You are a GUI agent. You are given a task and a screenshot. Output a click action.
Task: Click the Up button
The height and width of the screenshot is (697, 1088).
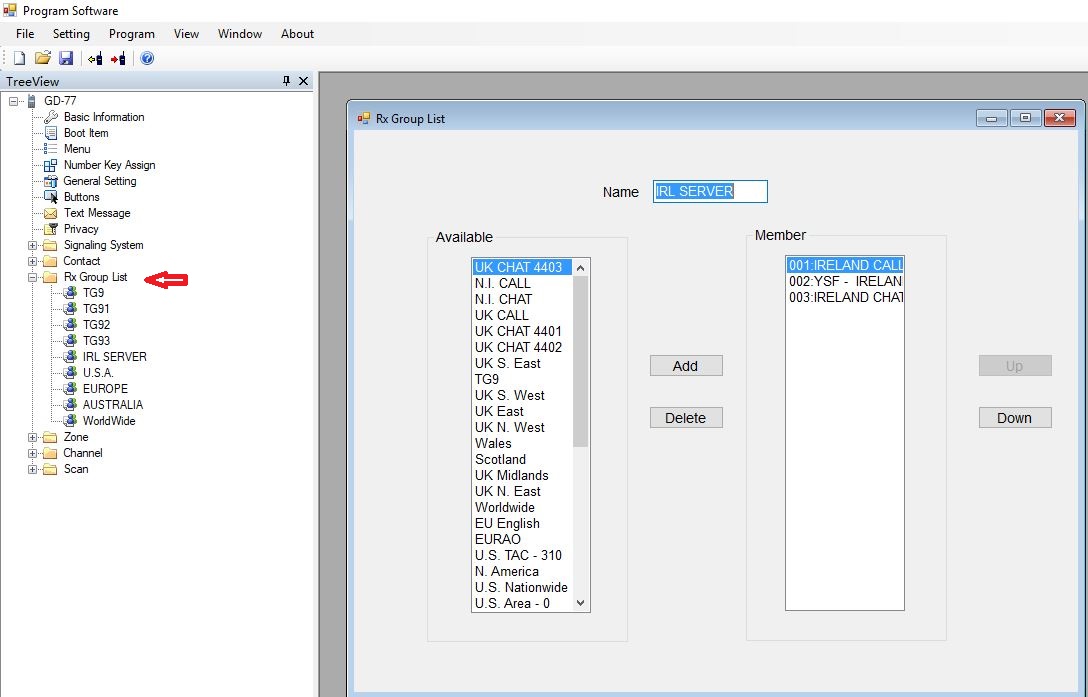(1015, 366)
